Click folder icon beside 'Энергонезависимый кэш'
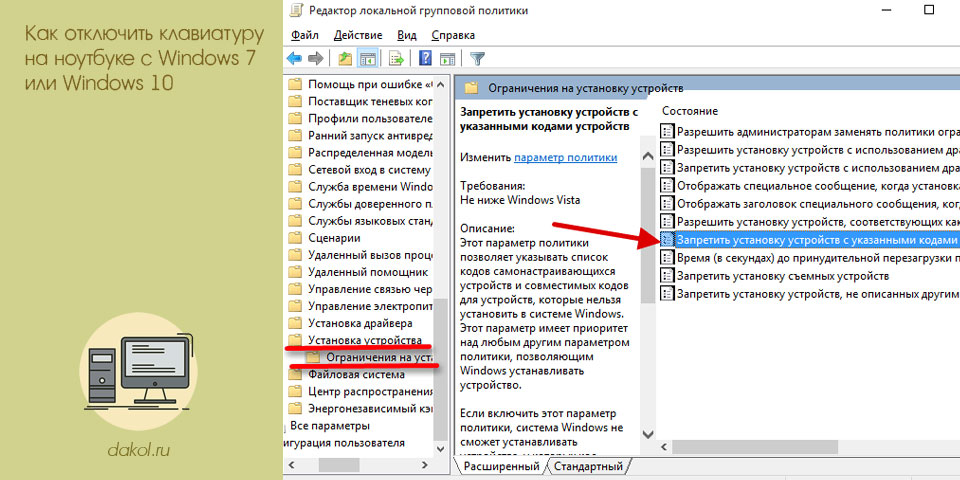The width and height of the screenshot is (960, 480). coord(295,408)
